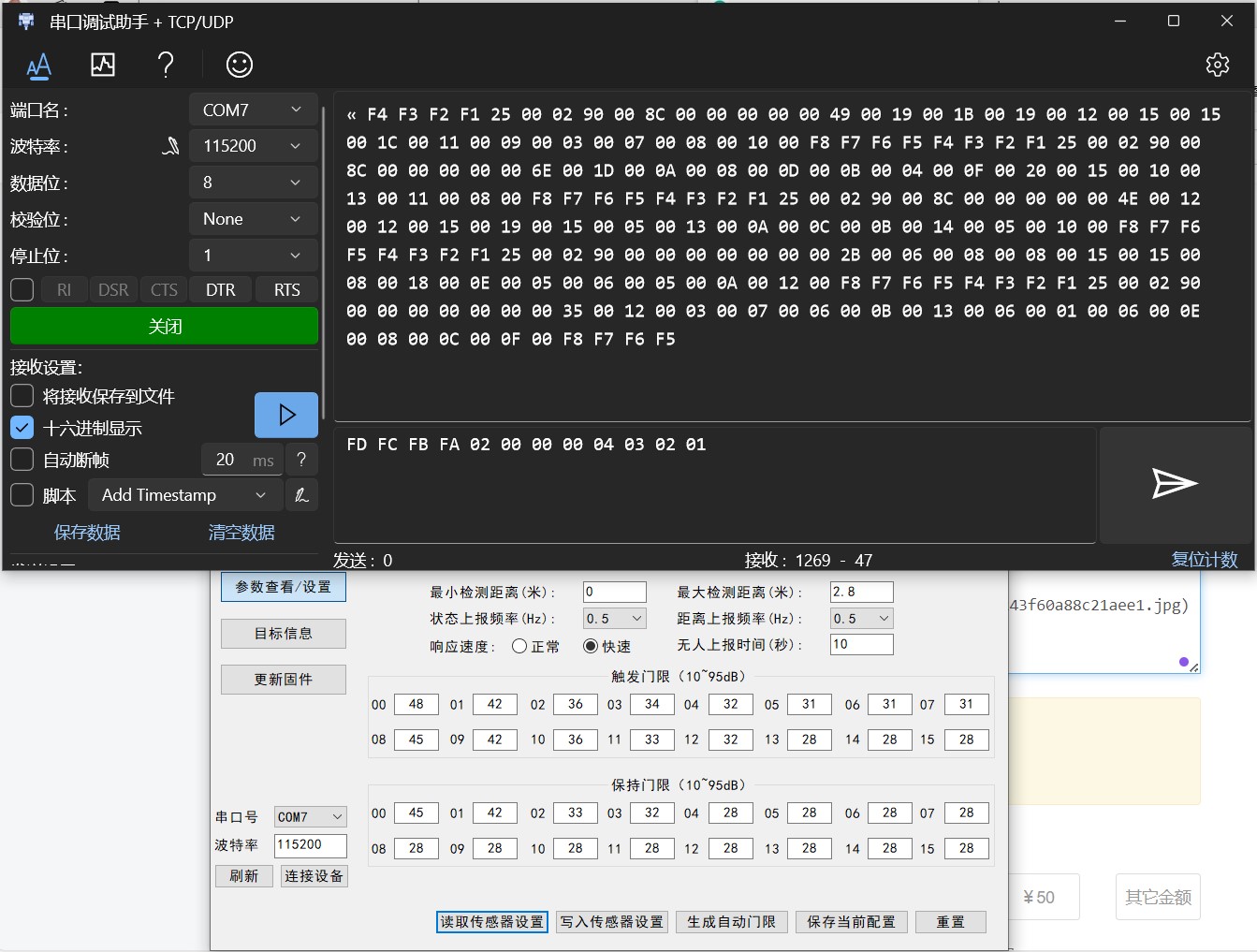Open the 状态上报频率 dropdown
1257x952 pixels.
coord(615,619)
